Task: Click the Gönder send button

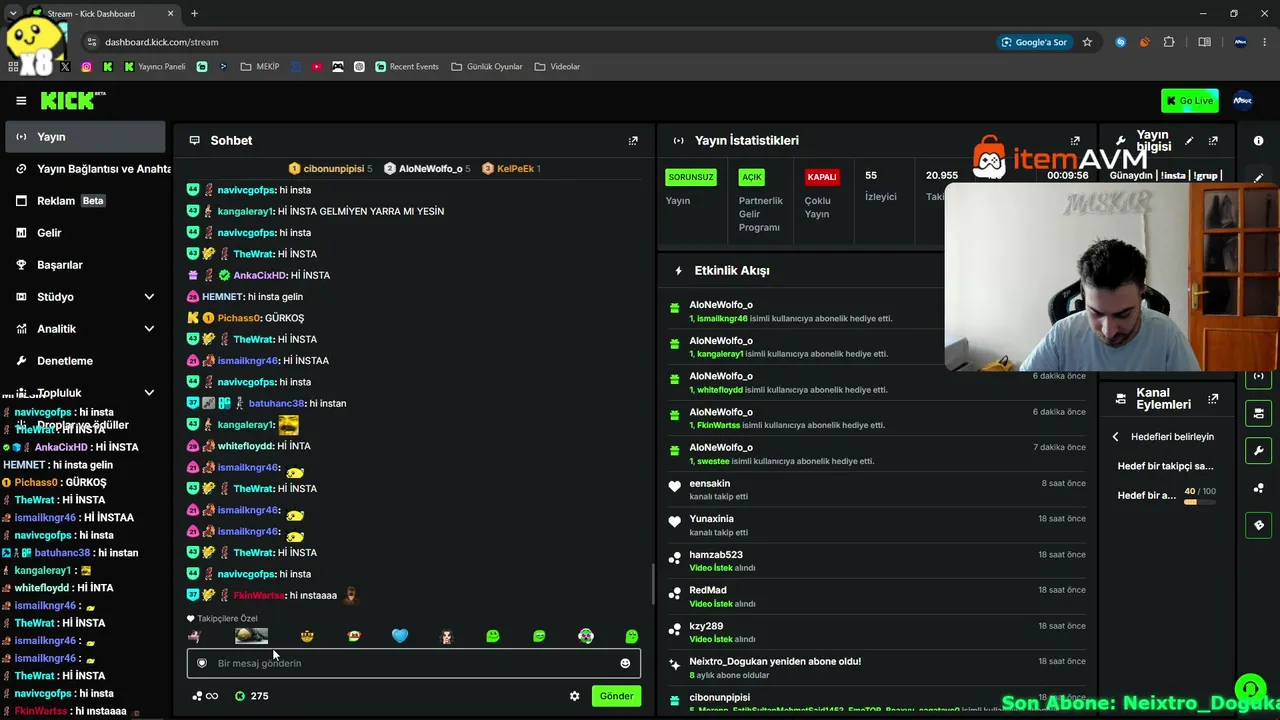Action: point(616,696)
